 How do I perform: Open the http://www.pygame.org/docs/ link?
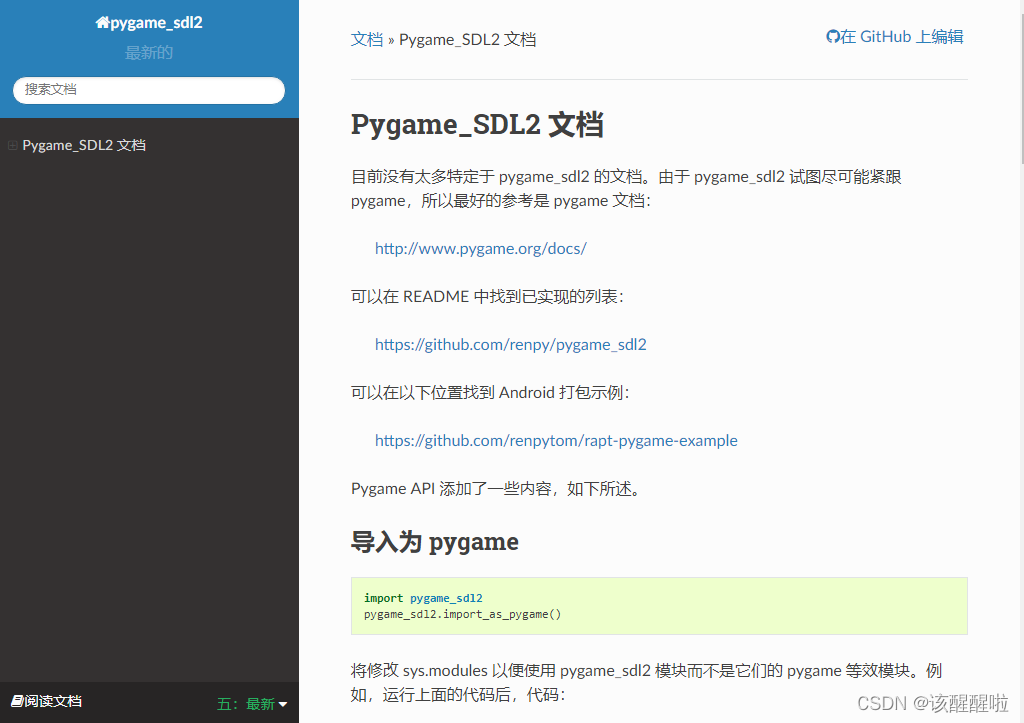[x=481, y=248]
